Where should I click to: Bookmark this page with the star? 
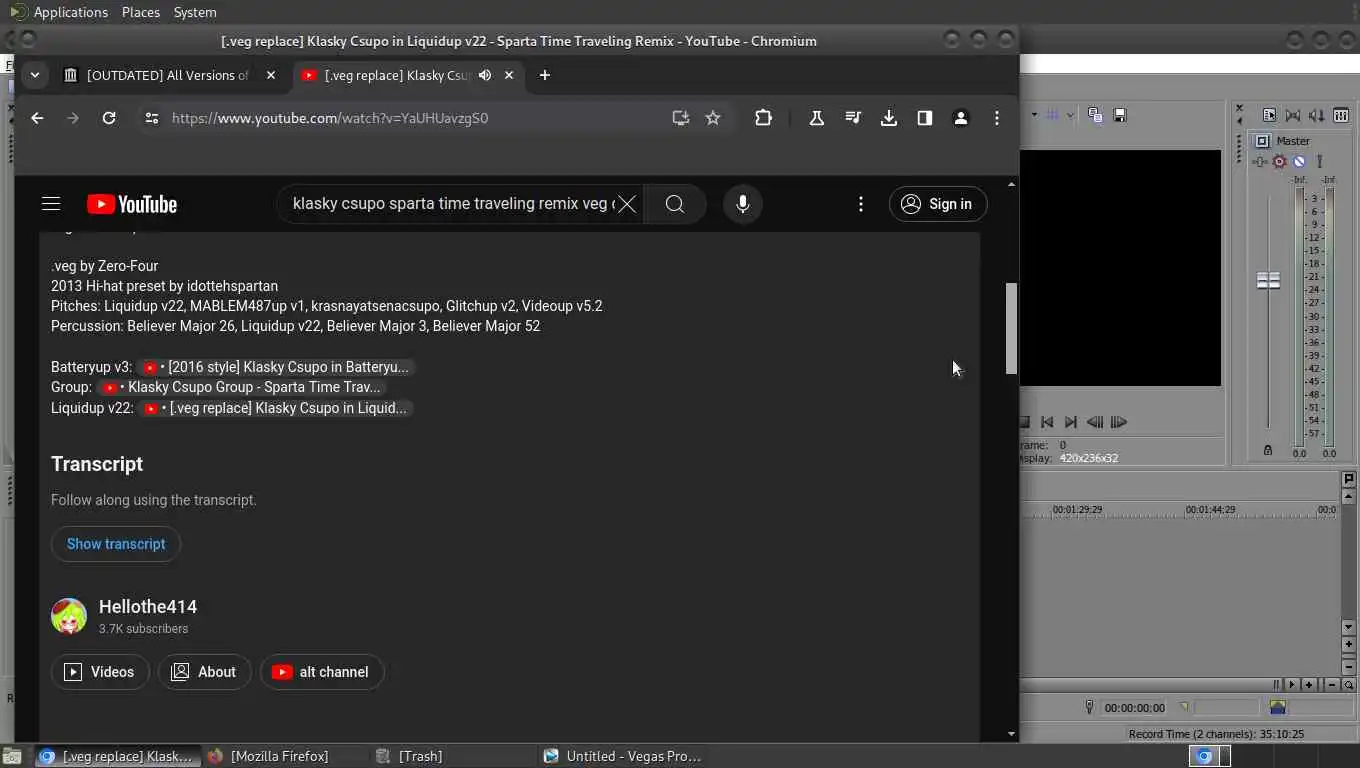713,118
